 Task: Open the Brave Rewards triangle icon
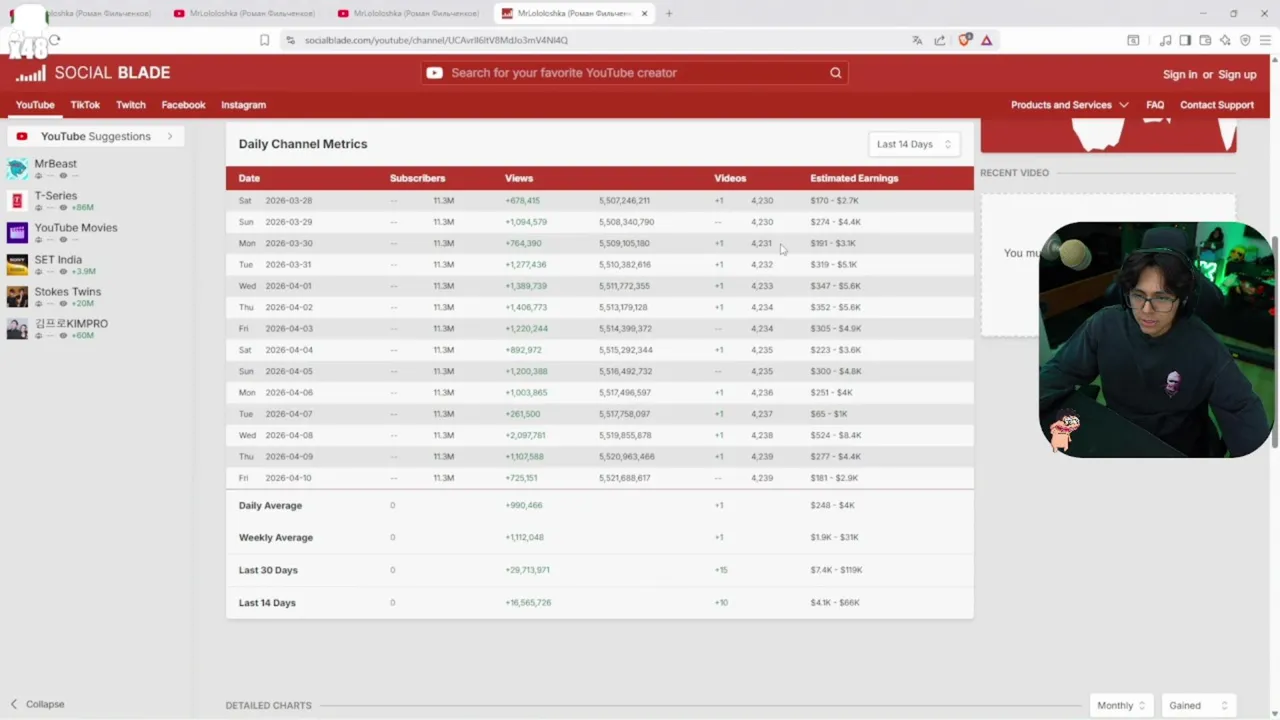(986, 40)
